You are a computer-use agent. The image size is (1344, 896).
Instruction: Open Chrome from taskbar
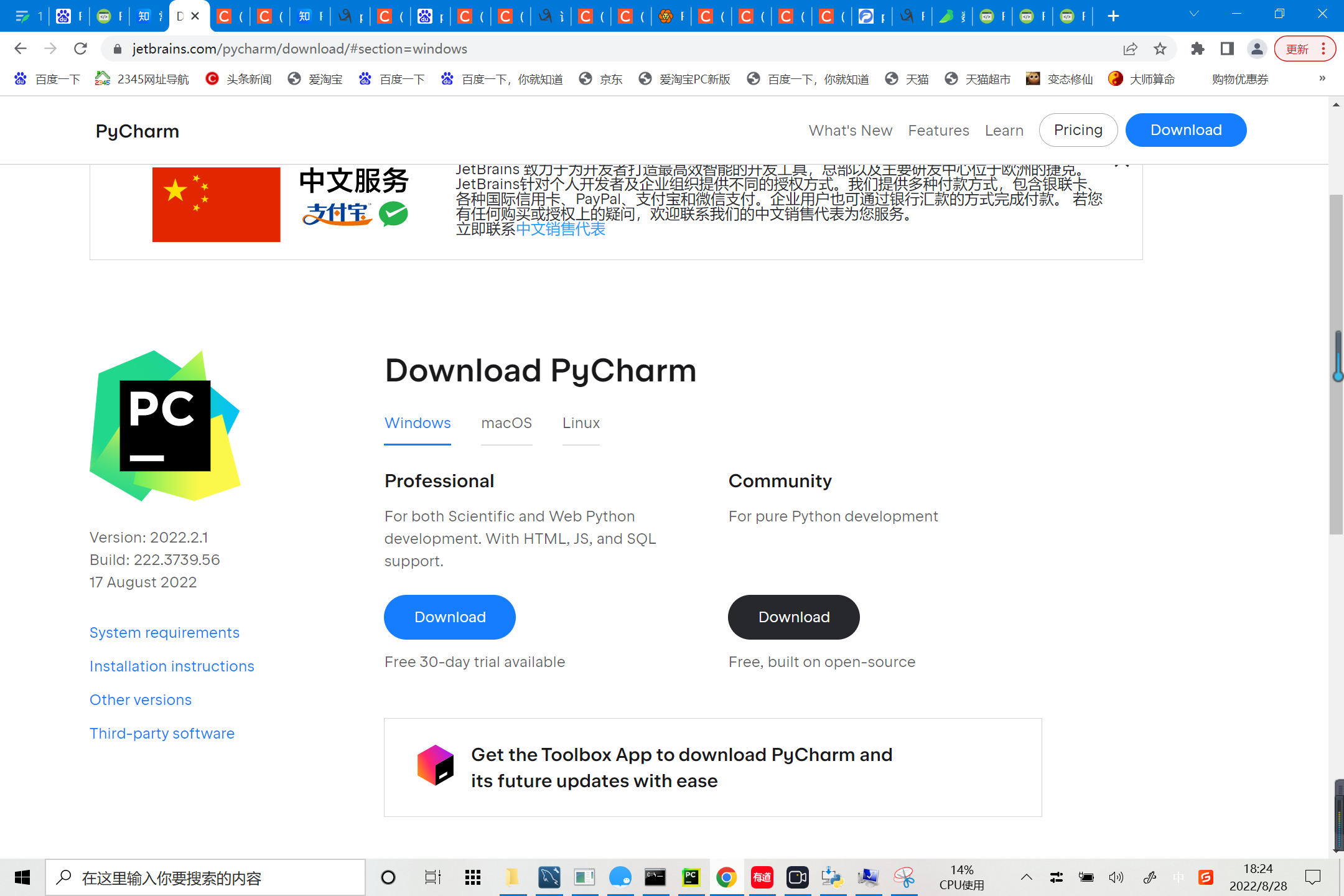pyautogui.click(x=726, y=877)
